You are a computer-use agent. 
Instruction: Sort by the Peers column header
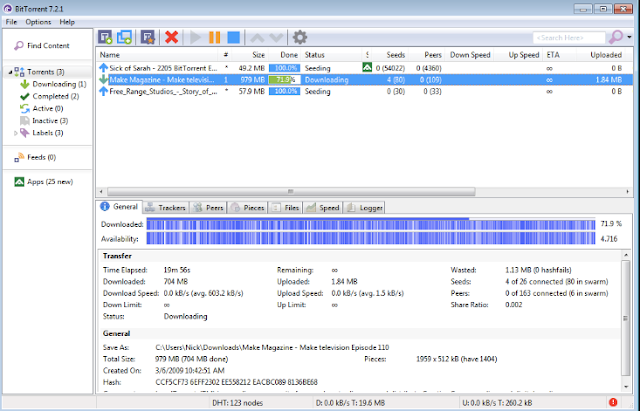[x=427, y=55]
